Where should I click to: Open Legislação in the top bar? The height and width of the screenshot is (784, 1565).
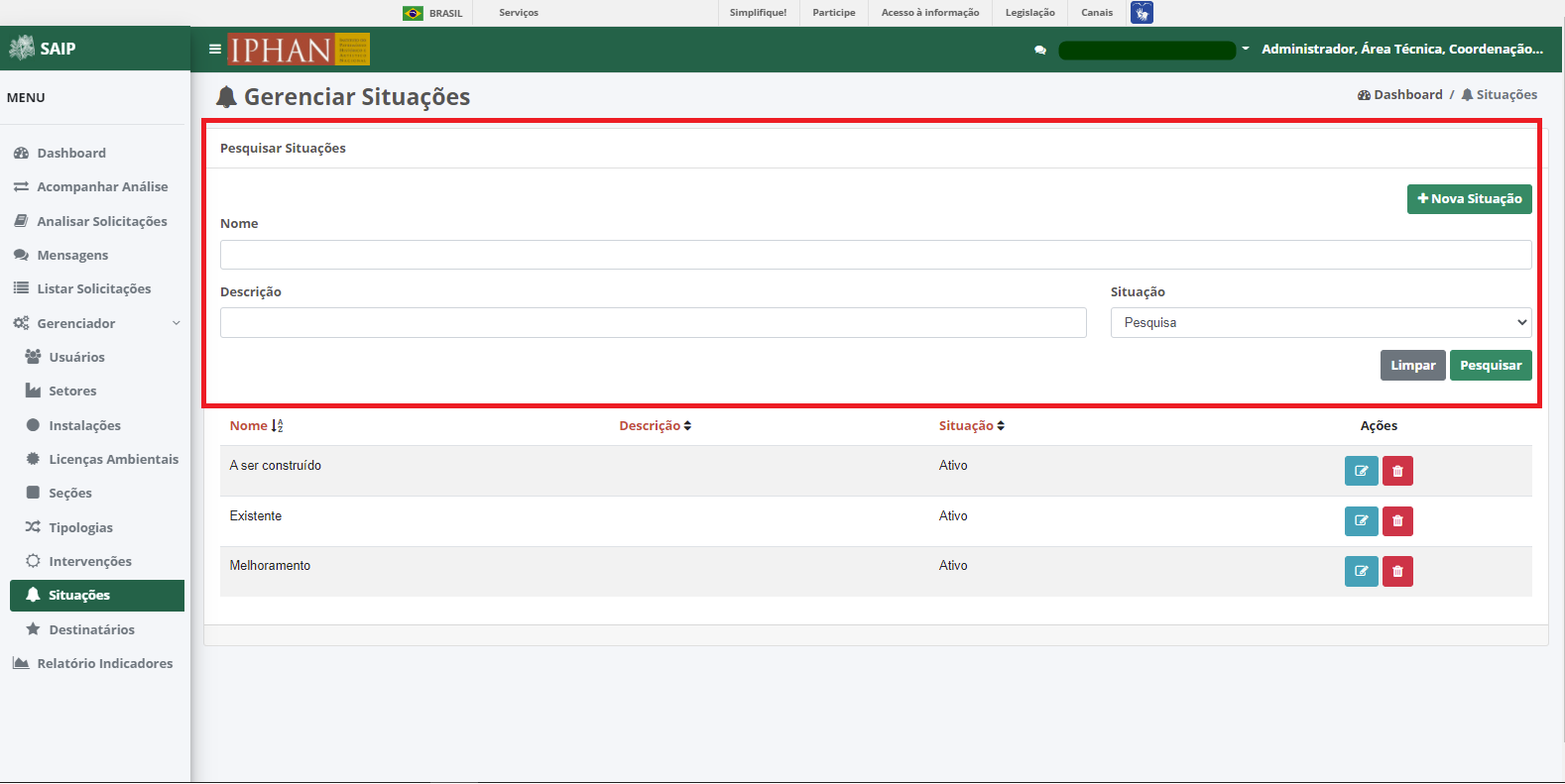point(1030,13)
